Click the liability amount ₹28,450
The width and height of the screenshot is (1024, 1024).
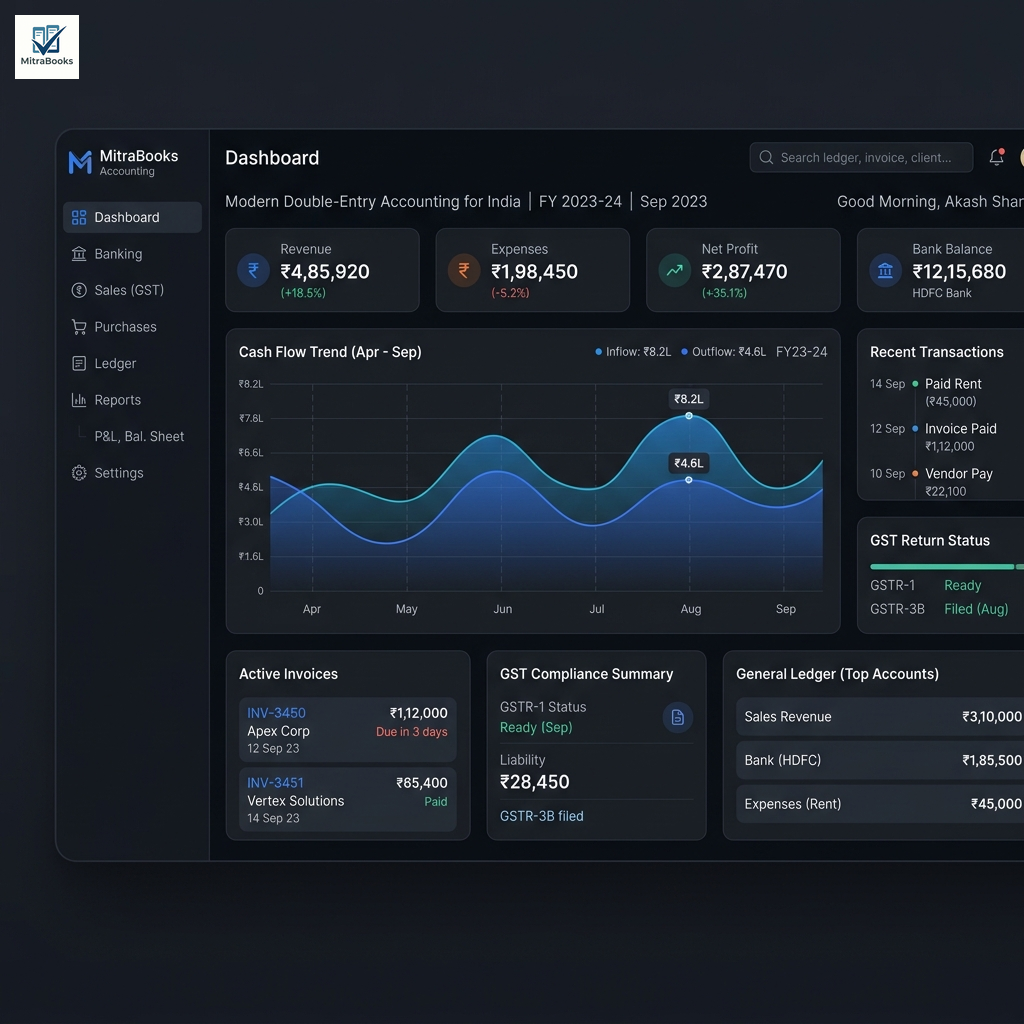pyautogui.click(x=535, y=782)
